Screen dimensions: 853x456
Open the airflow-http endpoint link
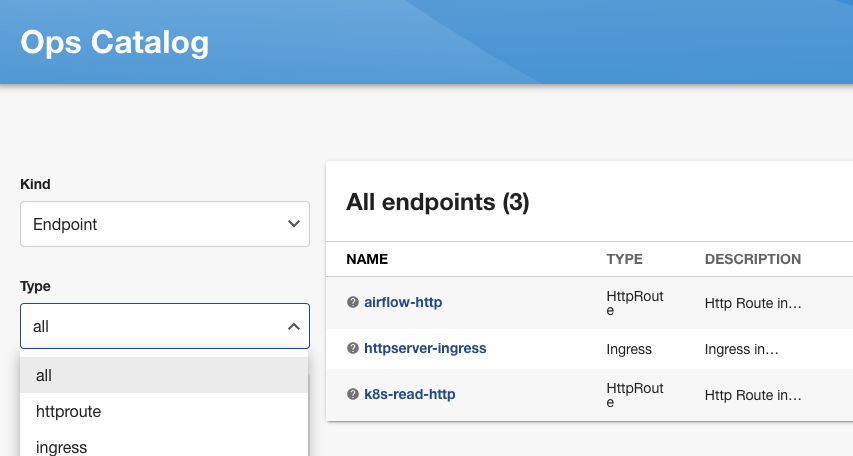pos(403,302)
